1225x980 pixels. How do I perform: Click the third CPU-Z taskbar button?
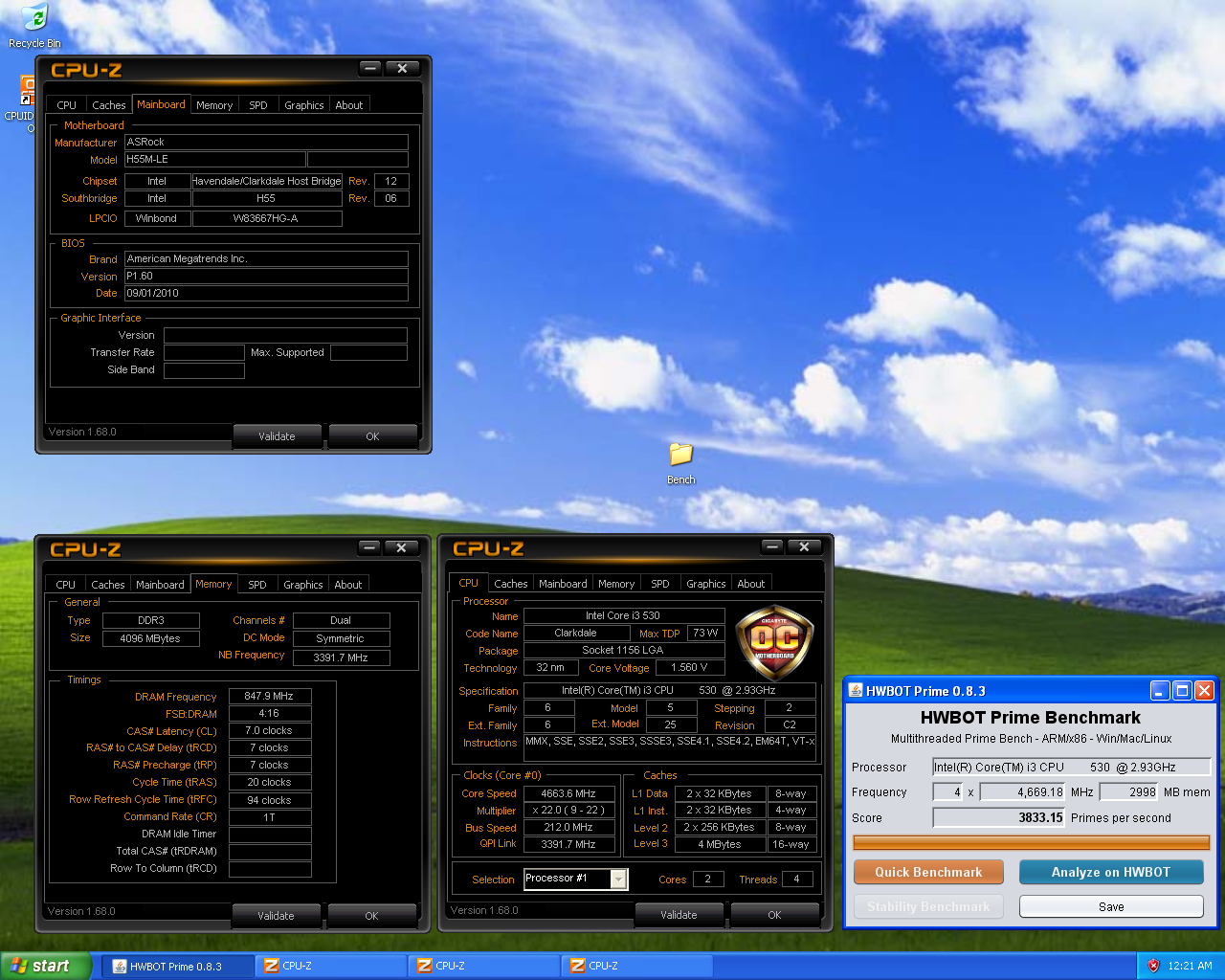tap(637, 967)
